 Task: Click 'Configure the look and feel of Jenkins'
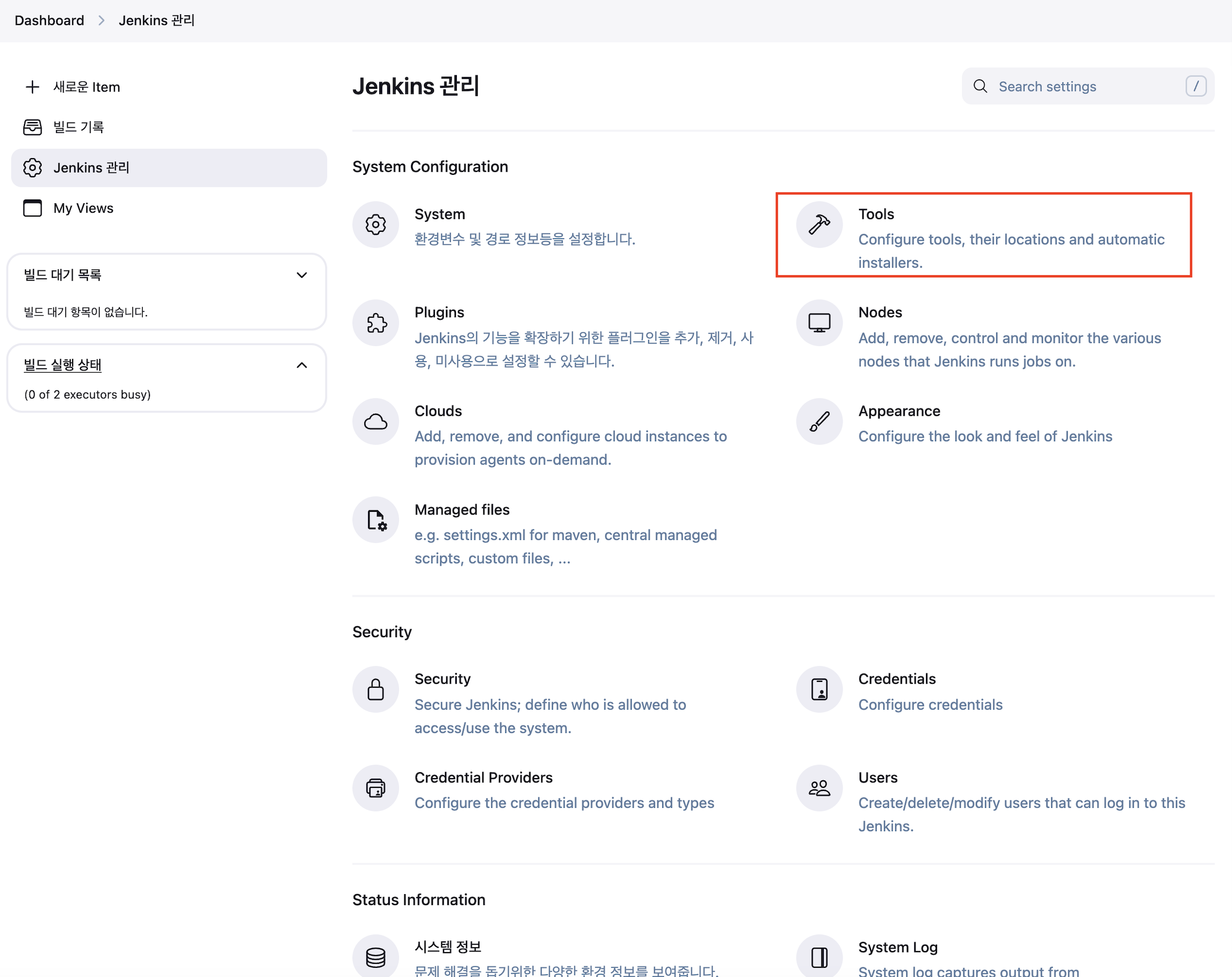tap(984, 436)
